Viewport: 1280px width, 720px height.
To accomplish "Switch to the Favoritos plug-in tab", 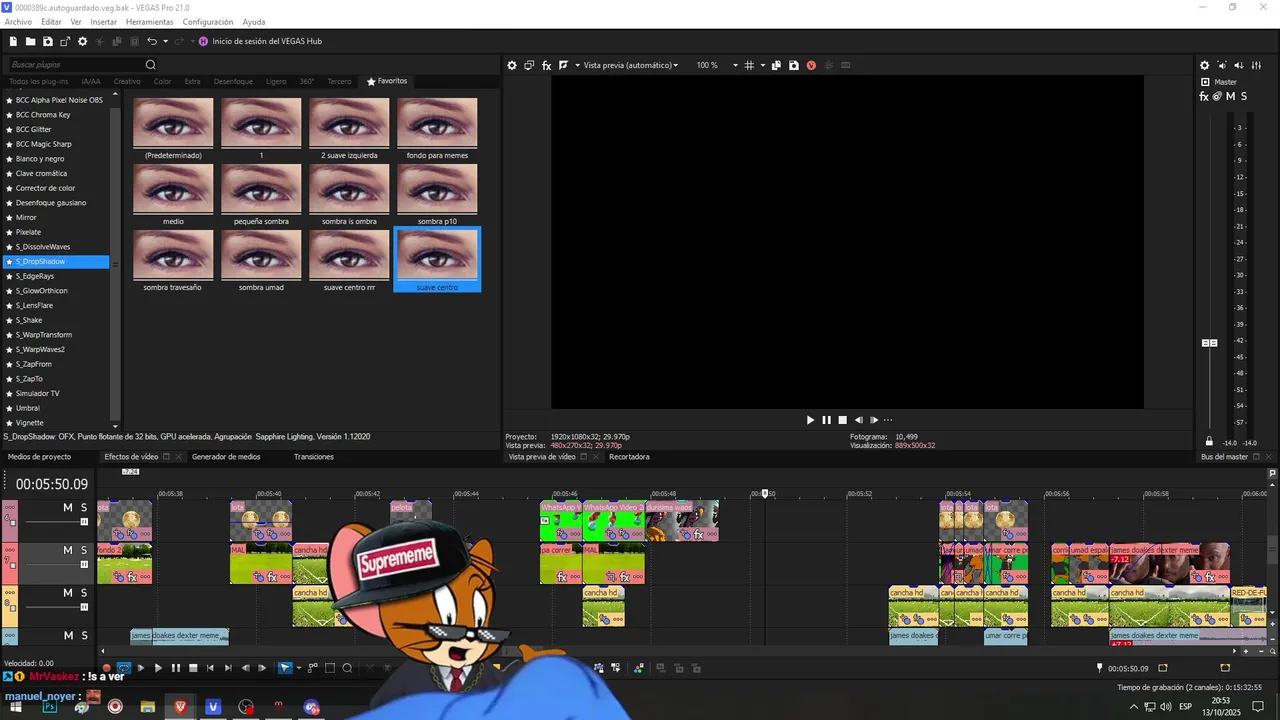I will (387, 81).
